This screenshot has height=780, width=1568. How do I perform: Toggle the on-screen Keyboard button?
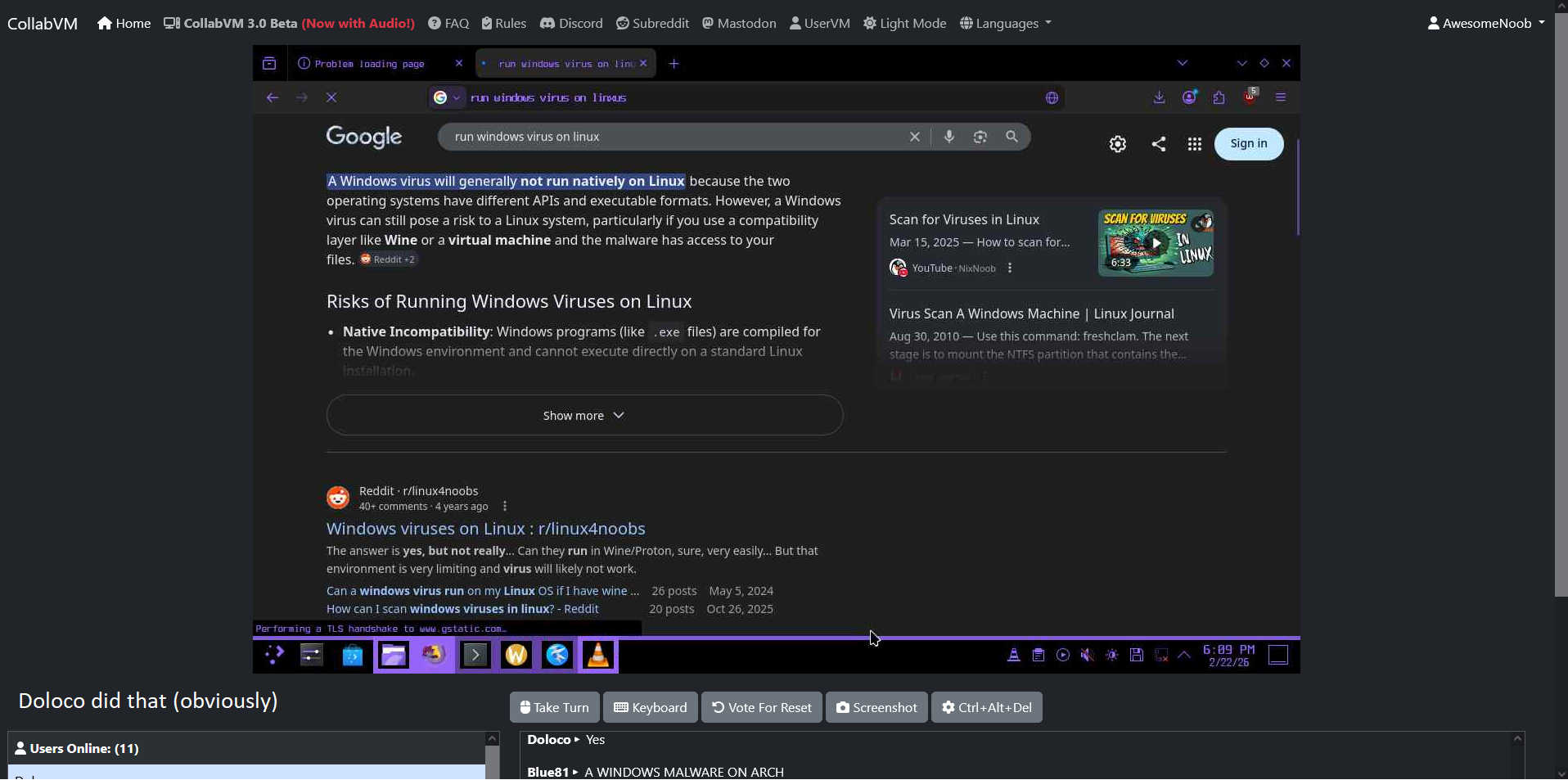[x=650, y=707]
